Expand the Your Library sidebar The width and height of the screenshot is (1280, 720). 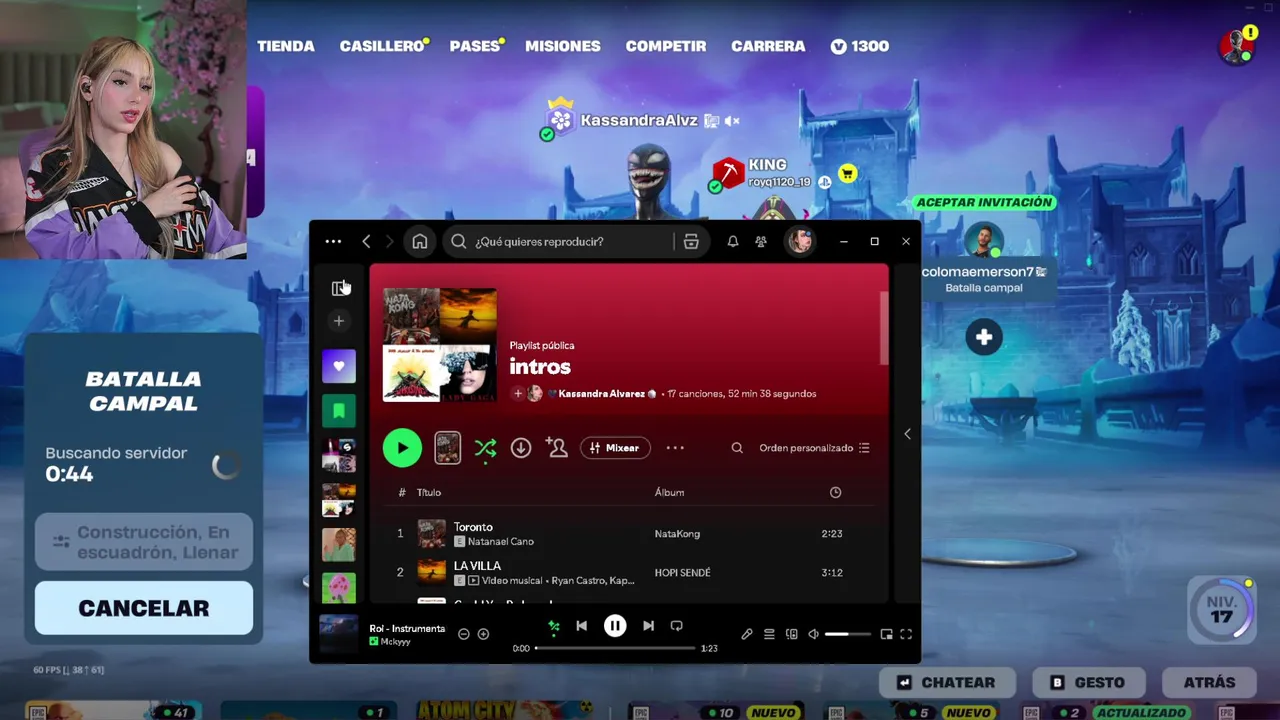[x=339, y=288]
